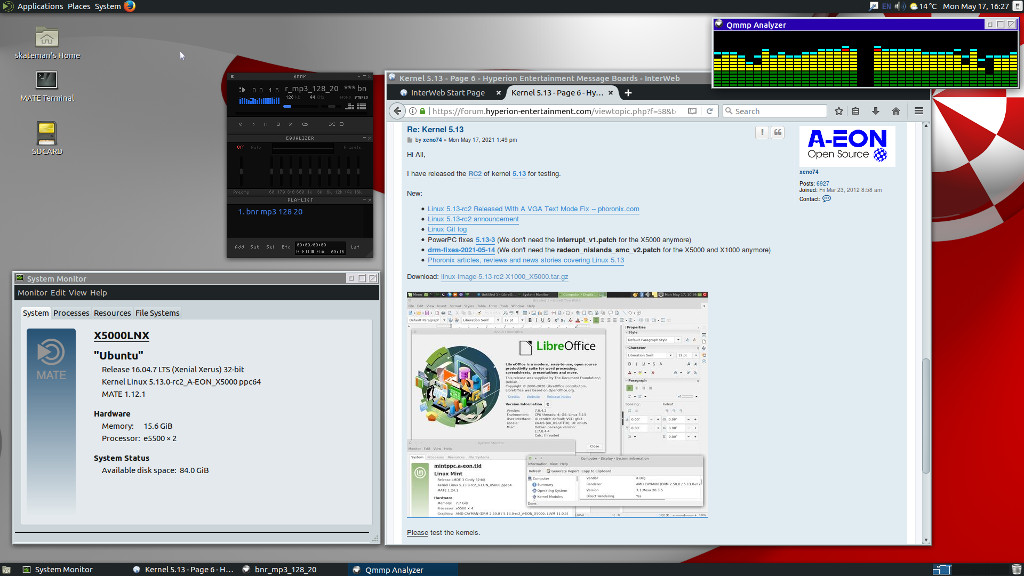Open the Sel menu in Qmmp playlist
The height and width of the screenshot is (576, 1024).
[270, 248]
